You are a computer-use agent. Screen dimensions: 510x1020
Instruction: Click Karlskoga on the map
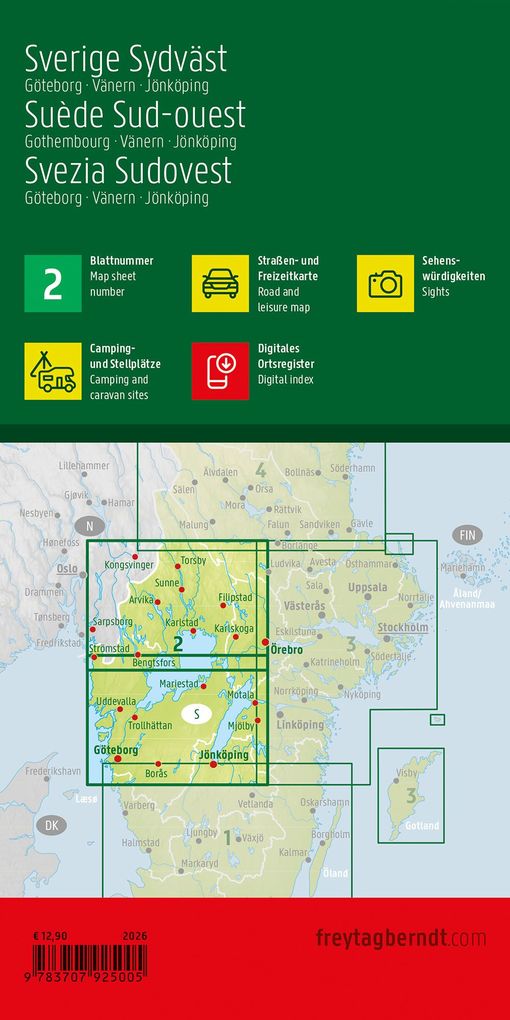(x=234, y=629)
